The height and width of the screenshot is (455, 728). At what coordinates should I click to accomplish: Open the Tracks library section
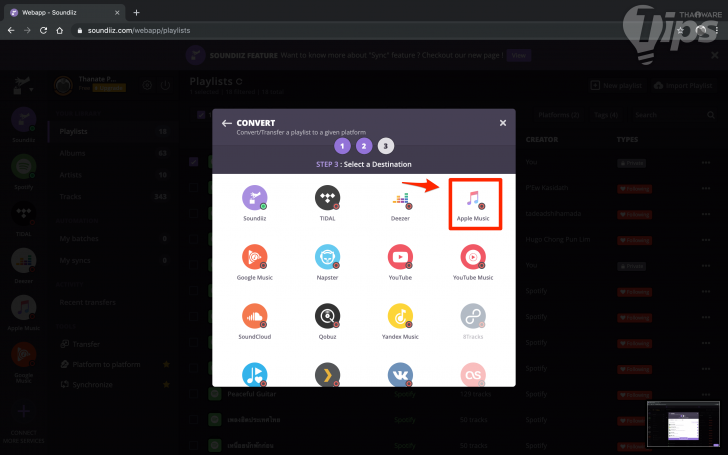[x=113, y=197]
